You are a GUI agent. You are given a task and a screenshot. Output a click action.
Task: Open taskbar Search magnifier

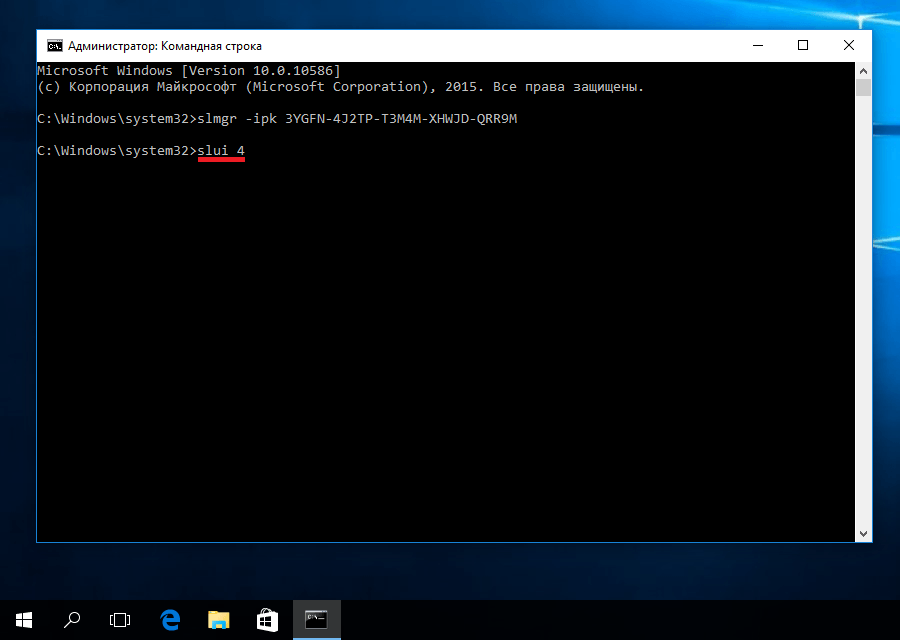tap(72, 620)
